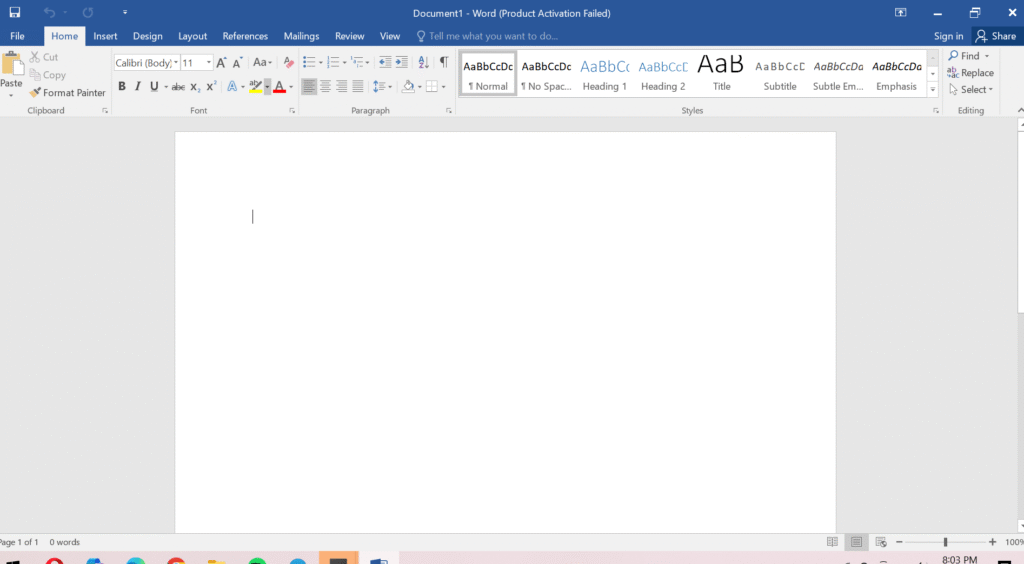1024x564 pixels.
Task: Increase paragraph indent
Action: coord(402,63)
